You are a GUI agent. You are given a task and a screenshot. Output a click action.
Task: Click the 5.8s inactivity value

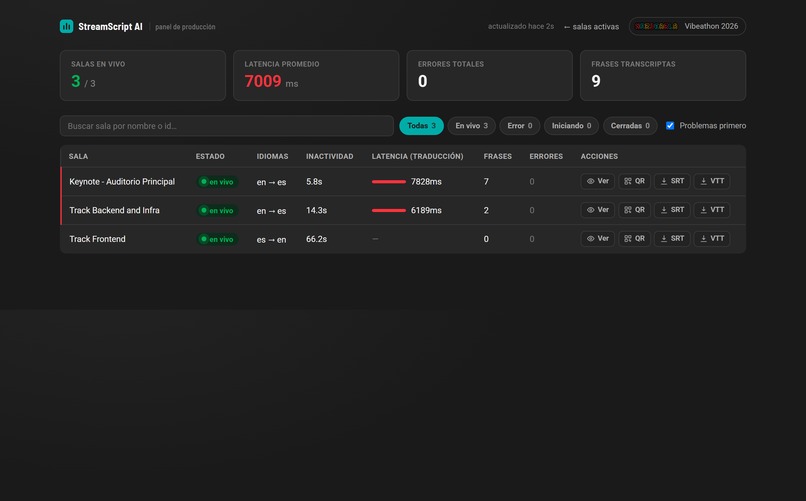[x=314, y=181]
